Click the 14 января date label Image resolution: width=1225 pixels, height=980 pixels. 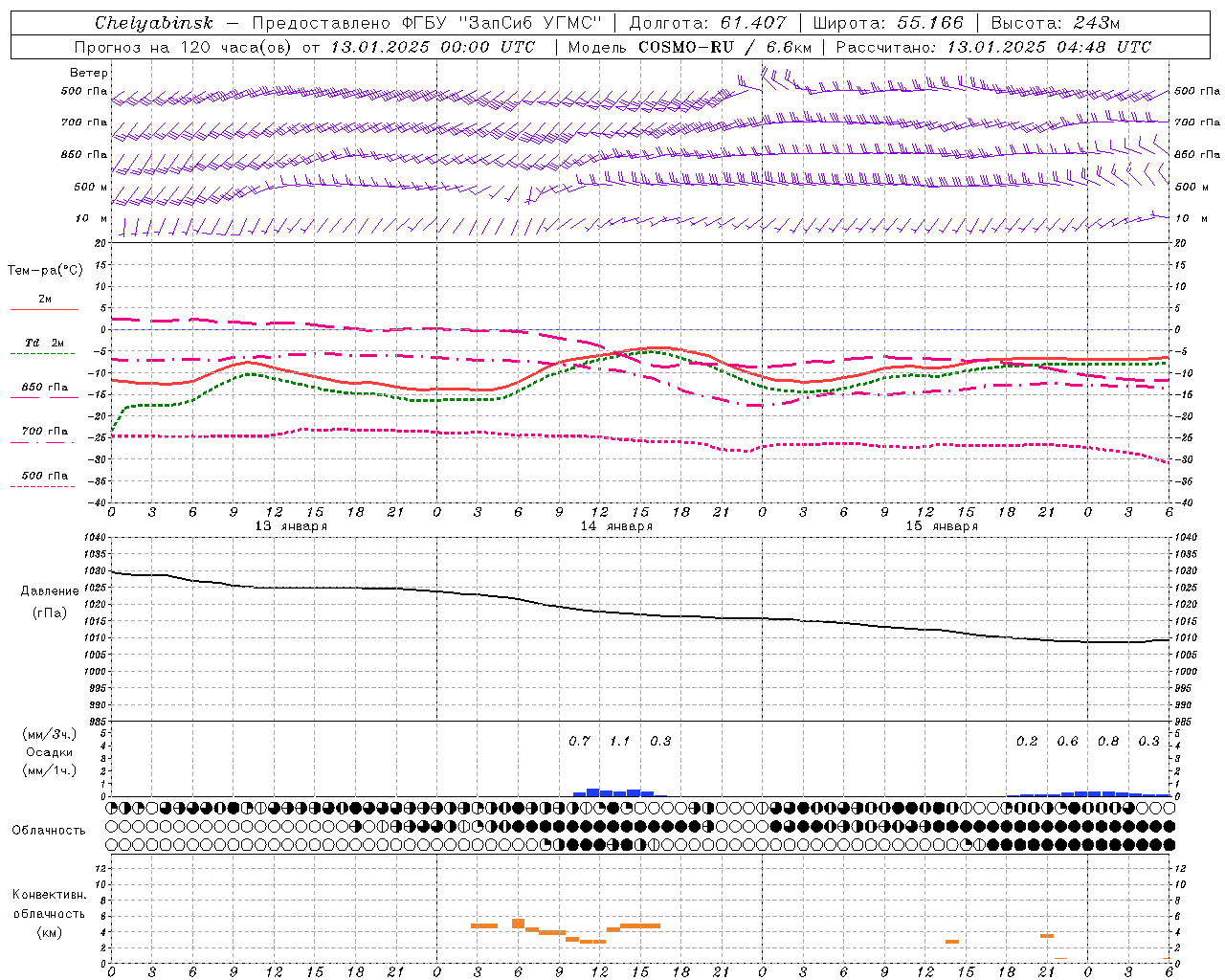[616, 526]
